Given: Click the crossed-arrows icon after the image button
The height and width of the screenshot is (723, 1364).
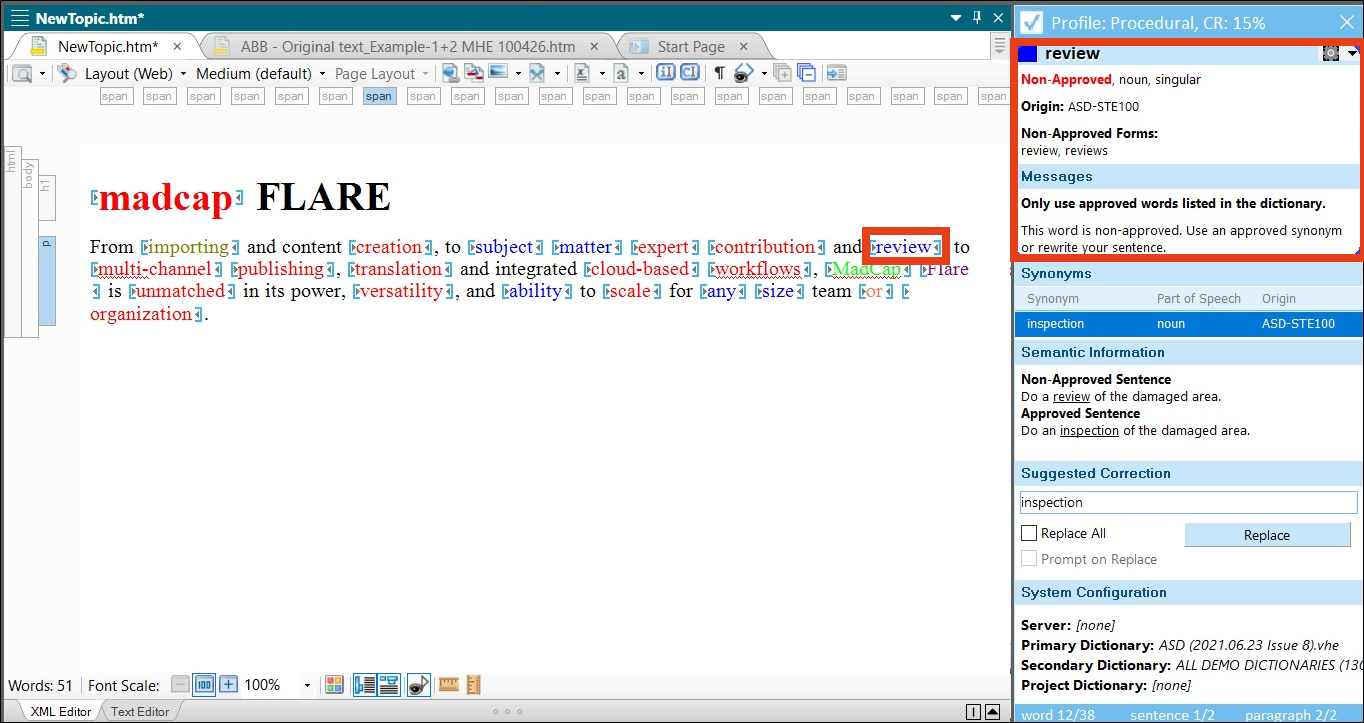Looking at the screenshot, I should click(x=537, y=73).
